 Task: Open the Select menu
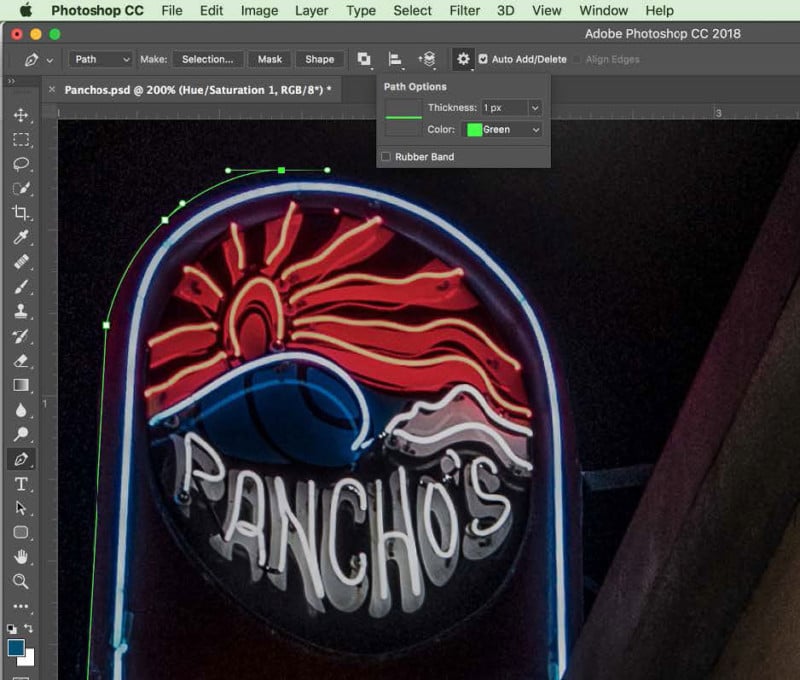tap(412, 11)
